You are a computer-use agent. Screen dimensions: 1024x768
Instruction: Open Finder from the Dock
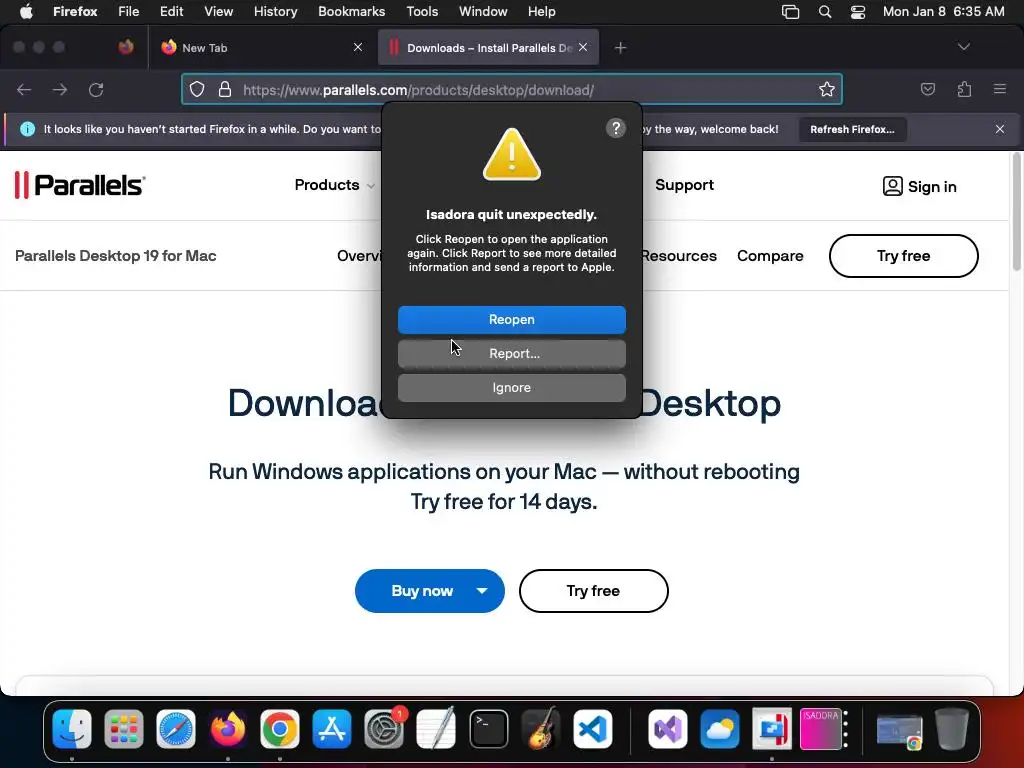(x=72, y=729)
